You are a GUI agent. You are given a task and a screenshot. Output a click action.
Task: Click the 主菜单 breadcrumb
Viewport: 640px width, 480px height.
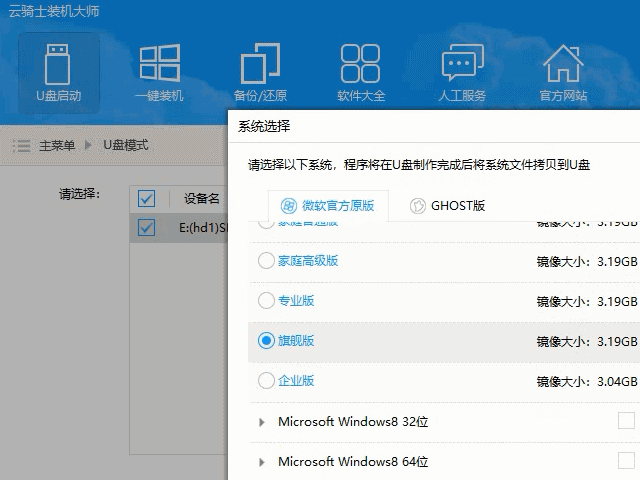tap(57, 145)
